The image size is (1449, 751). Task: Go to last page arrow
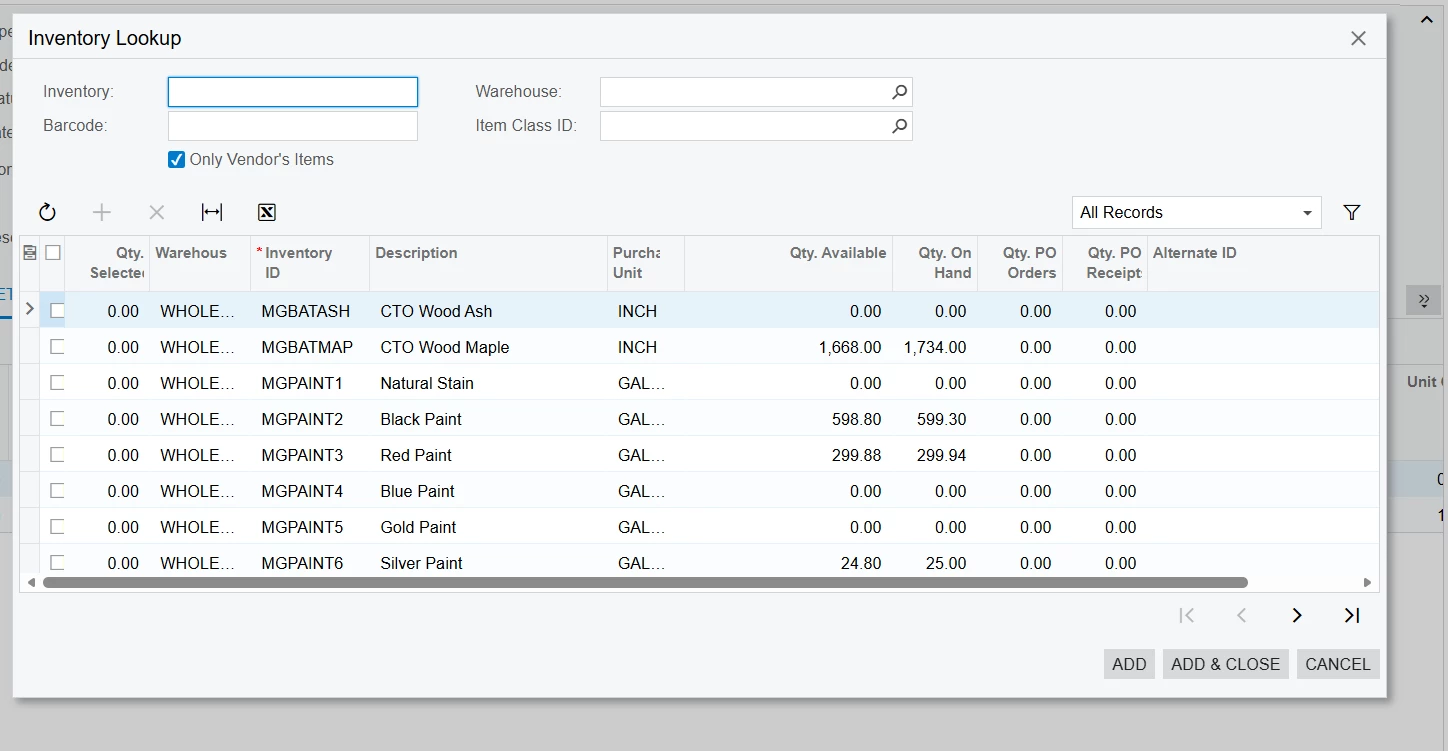(x=1352, y=616)
